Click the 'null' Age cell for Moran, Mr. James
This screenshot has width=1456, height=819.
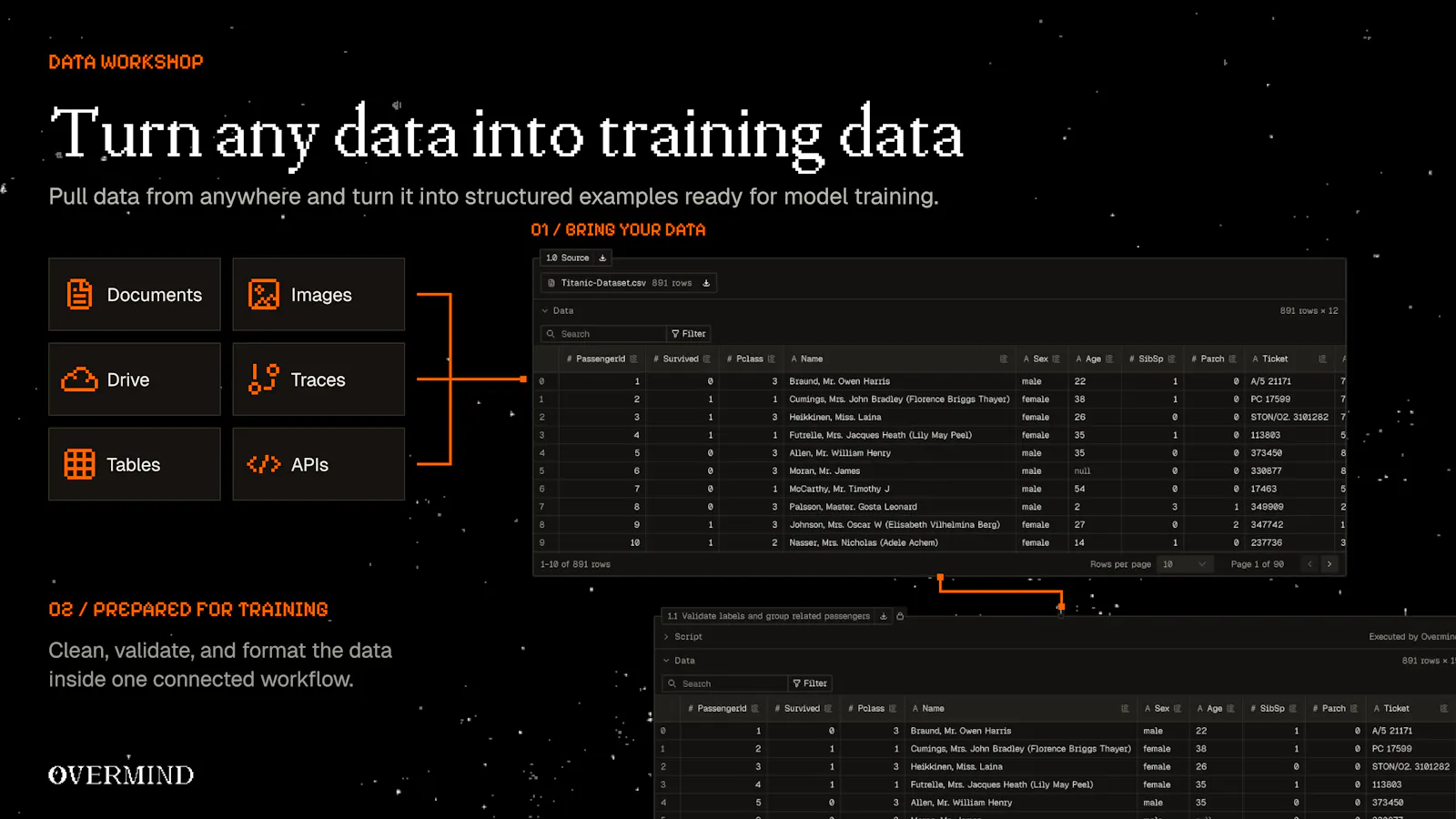point(1082,471)
